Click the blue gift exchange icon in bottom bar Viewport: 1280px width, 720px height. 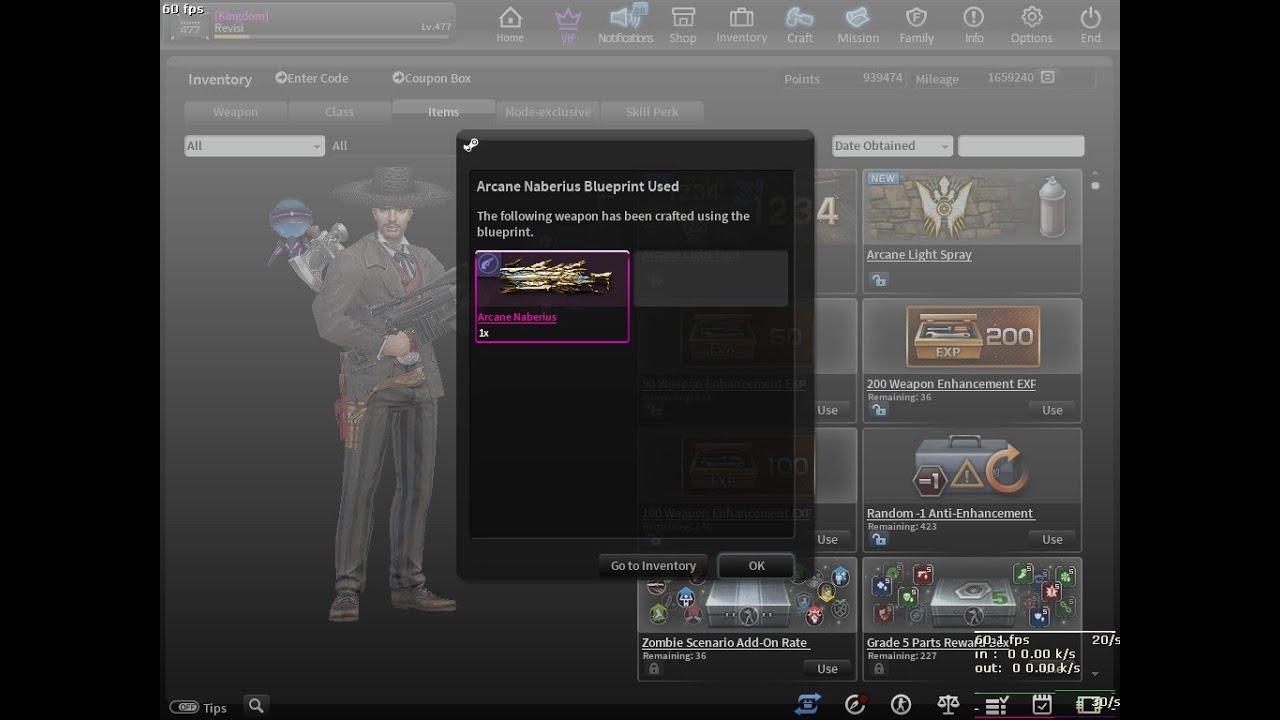(809, 705)
